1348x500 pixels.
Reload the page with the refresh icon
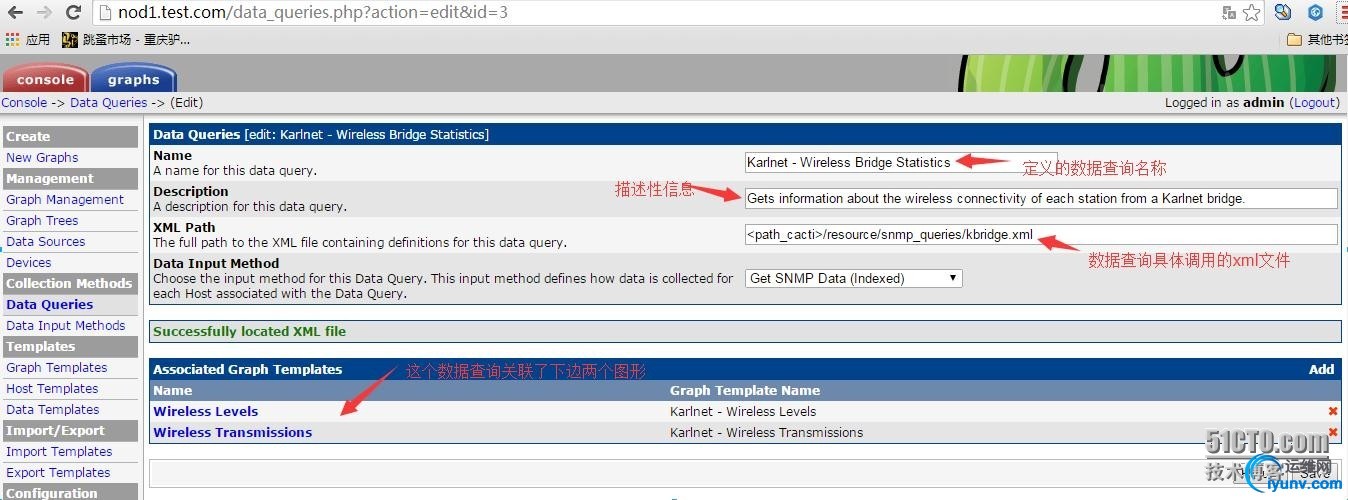(x=73, y=13)
